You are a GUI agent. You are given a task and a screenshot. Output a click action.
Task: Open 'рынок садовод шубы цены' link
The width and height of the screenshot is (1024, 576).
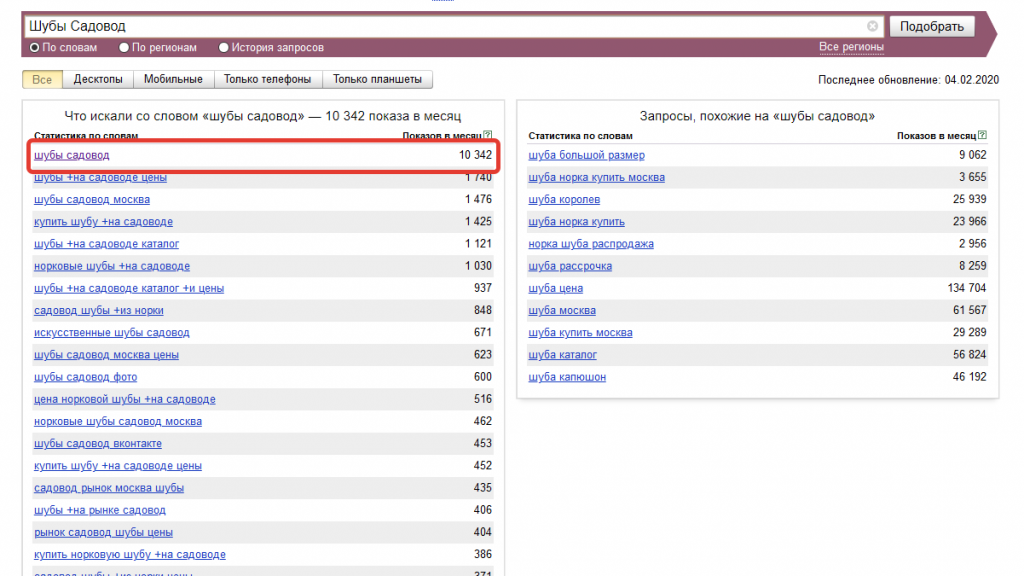coord(103,532)
